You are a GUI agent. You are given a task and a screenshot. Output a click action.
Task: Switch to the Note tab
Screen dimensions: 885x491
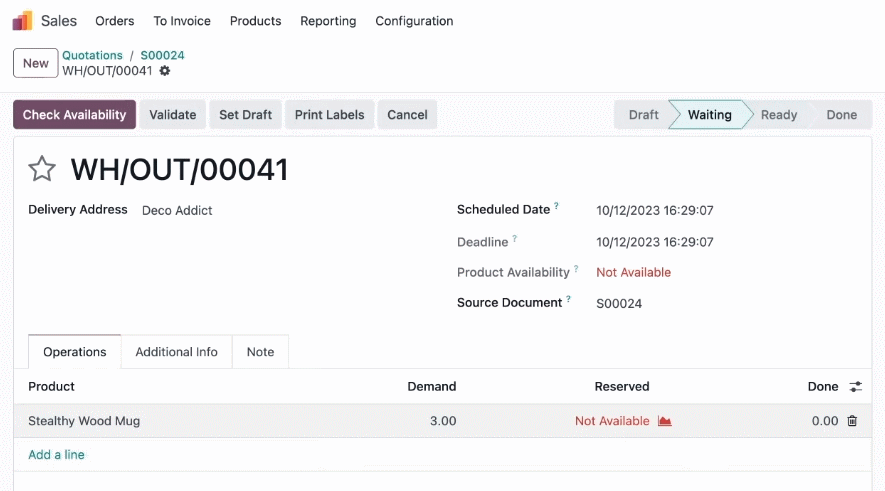260,352
